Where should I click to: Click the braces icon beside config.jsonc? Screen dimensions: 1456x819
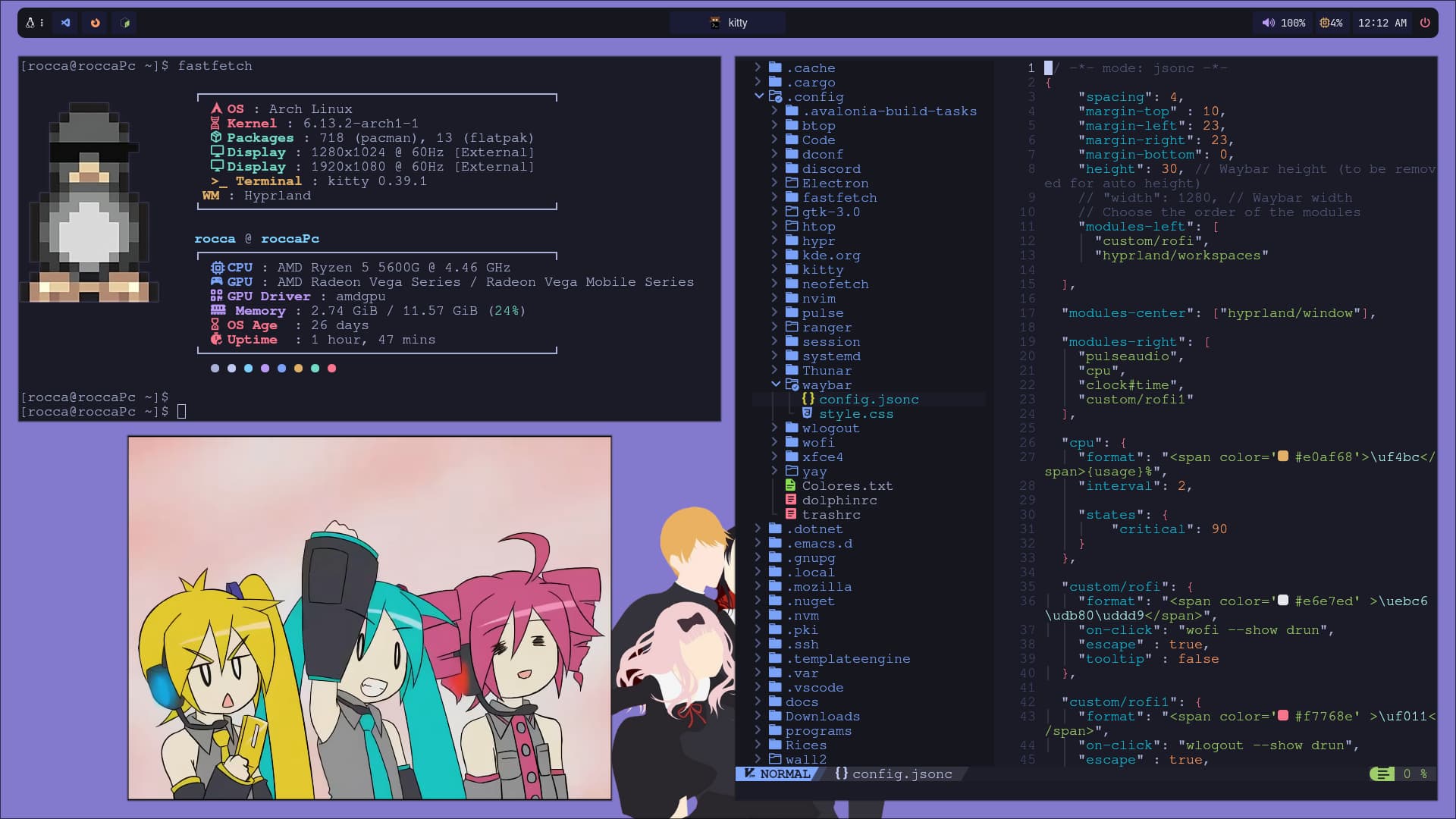point(808,399)
